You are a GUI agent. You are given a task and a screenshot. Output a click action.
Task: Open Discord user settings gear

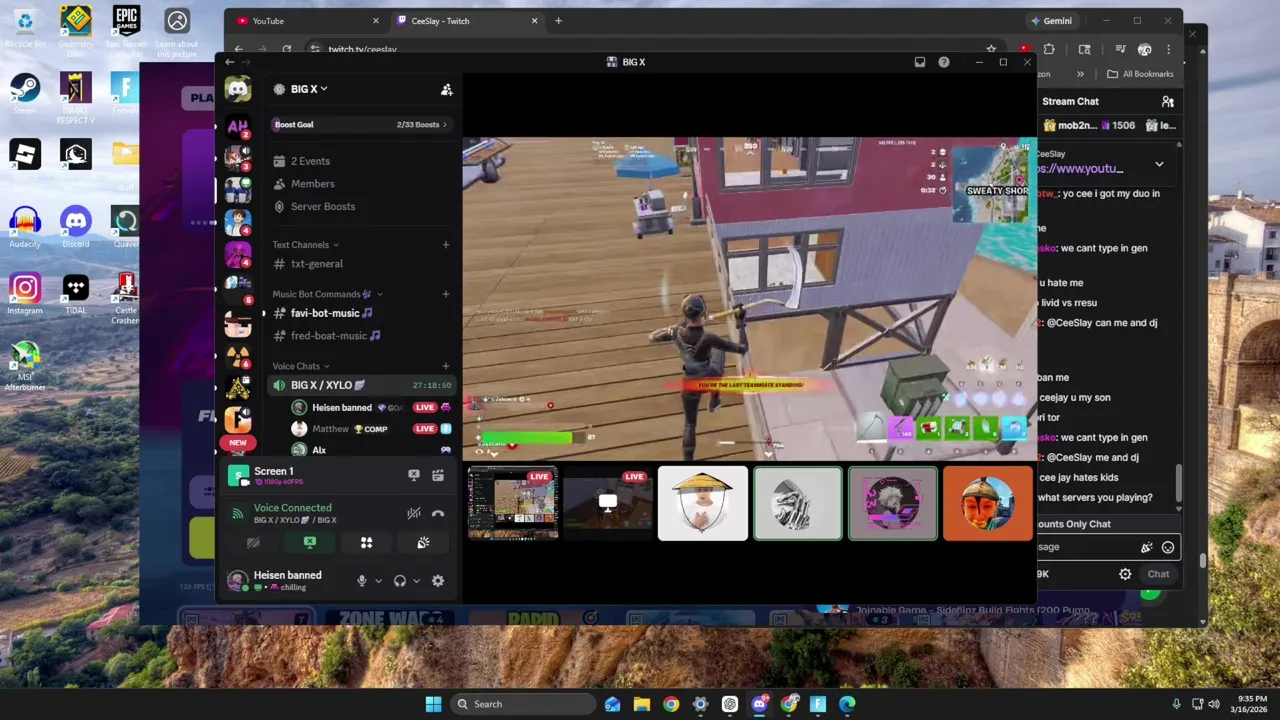click(x=438, y=580)
